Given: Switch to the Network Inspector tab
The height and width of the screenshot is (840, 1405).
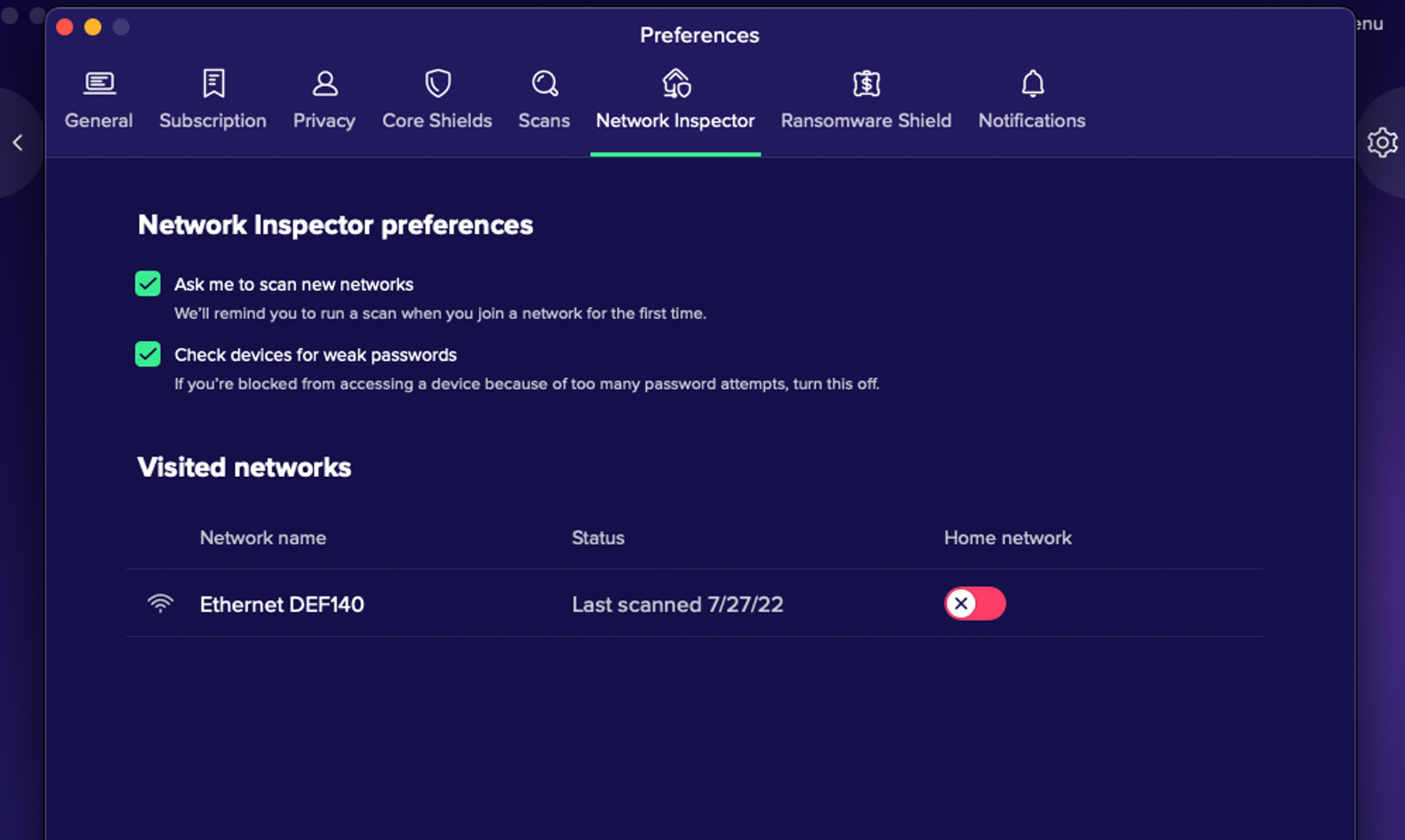Looking at the screenshot, I should click(x=676, y=97).
